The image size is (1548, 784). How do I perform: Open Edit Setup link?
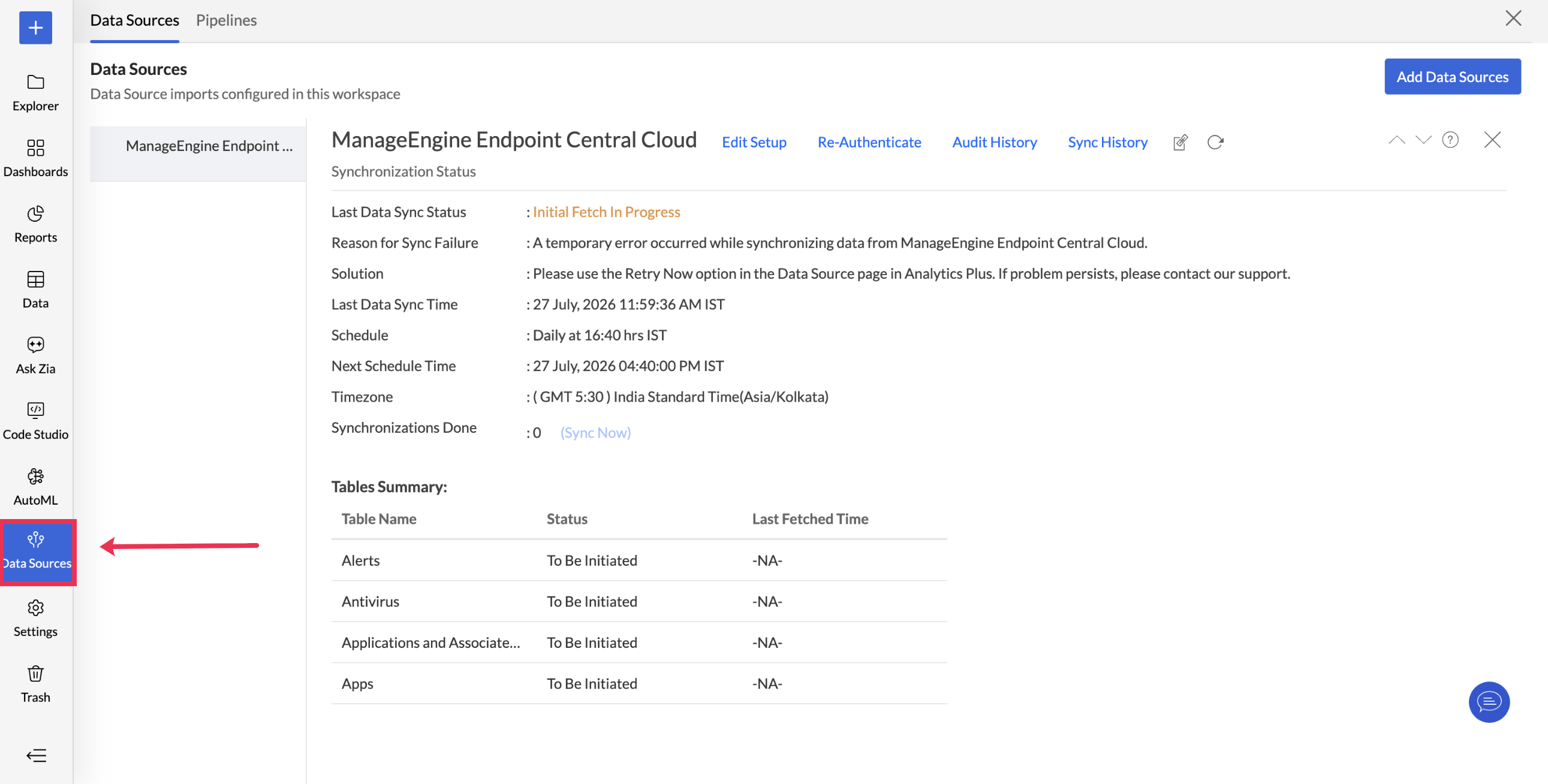point(754,142)
